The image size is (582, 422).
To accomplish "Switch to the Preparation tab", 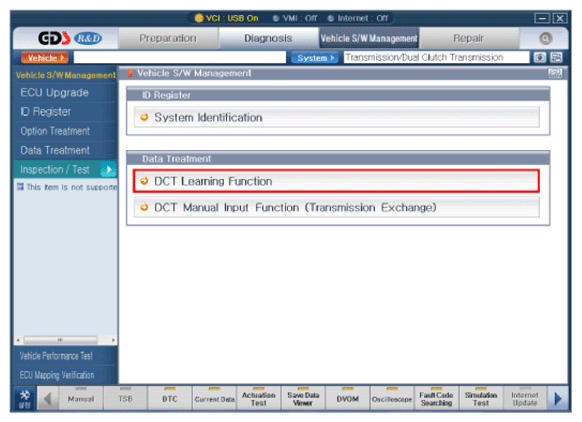I will click(168, 38).
